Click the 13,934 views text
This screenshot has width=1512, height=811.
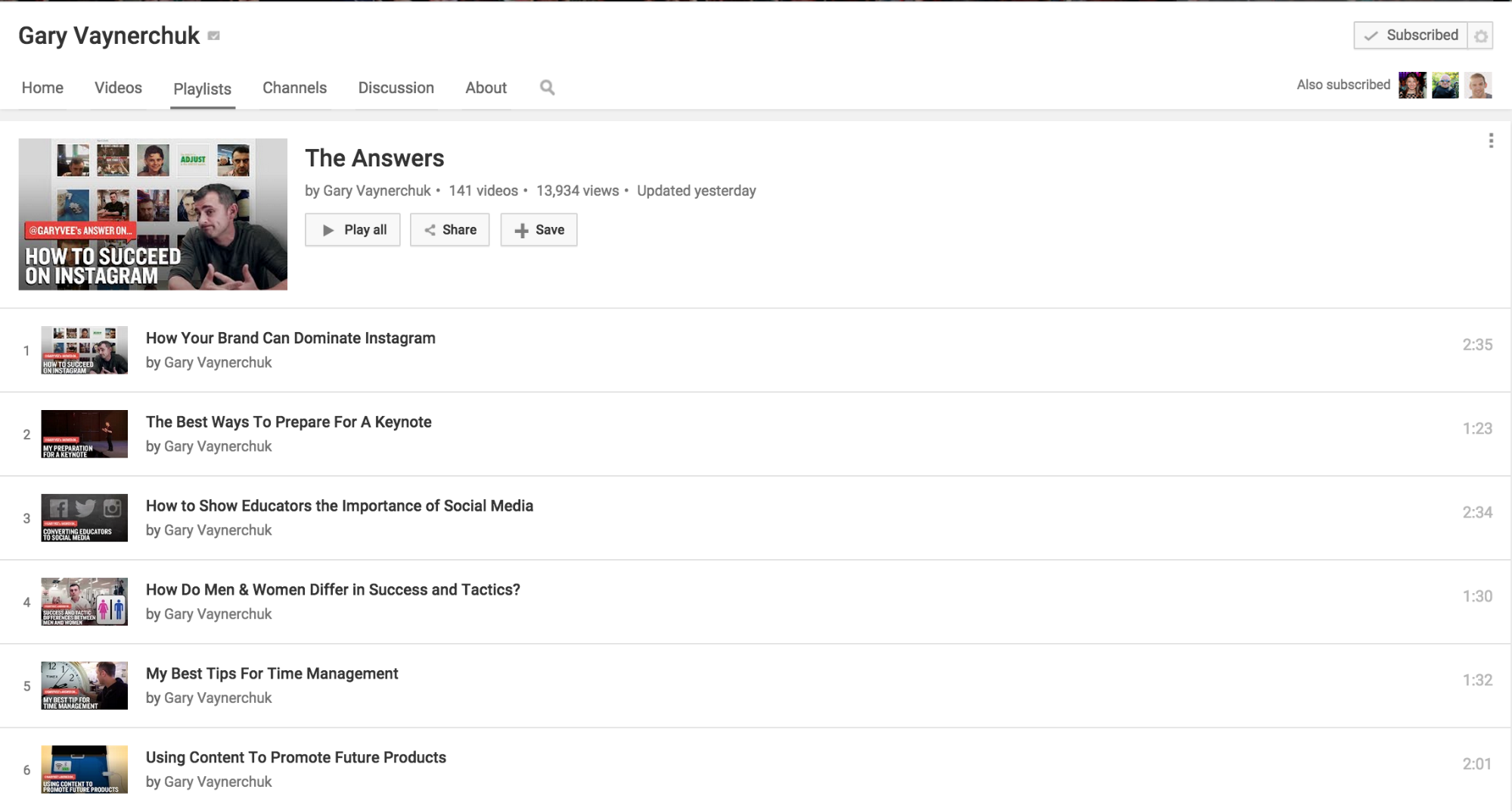pos(578,191)
